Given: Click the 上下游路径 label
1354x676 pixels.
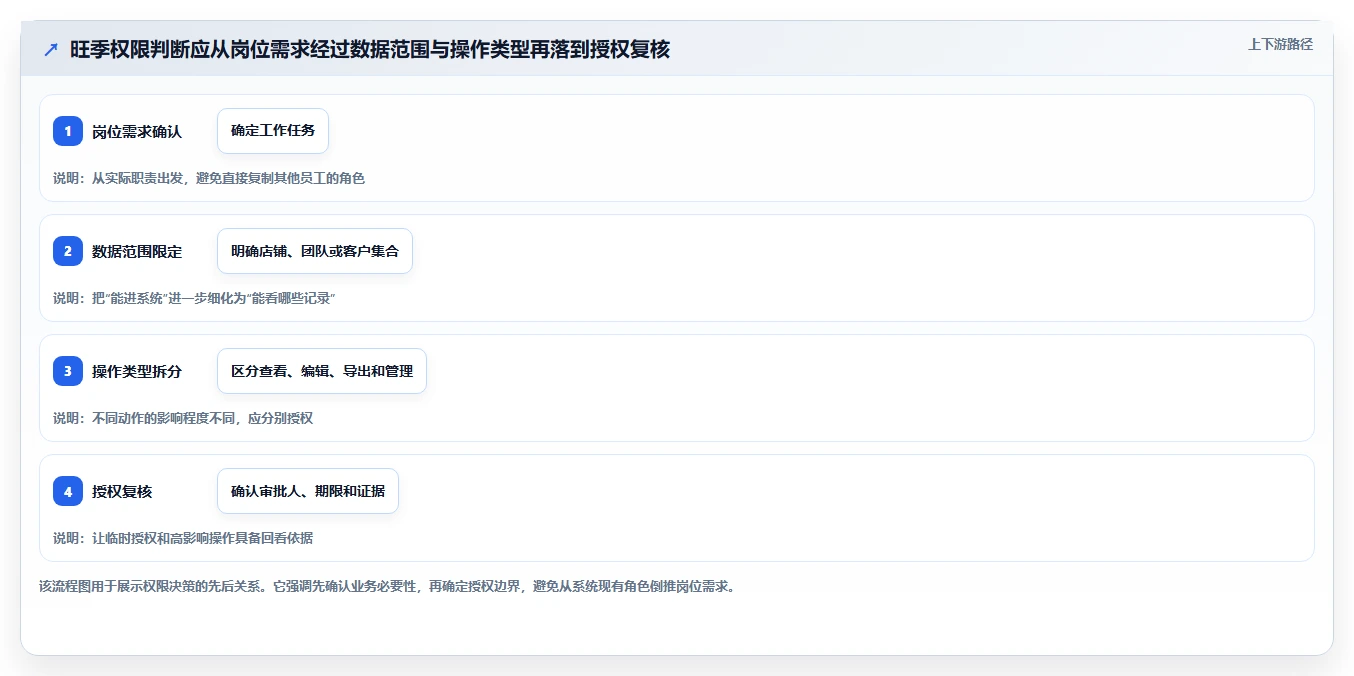Looking at the screenshot, I should [1280, 44].
